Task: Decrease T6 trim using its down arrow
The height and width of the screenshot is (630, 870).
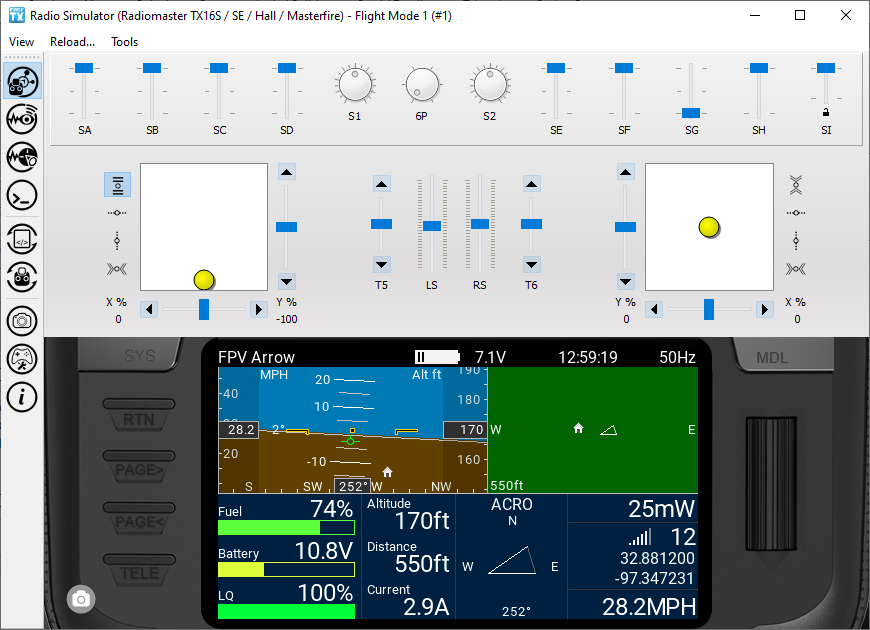Action: pyautogui.click(x=531, y=266)
